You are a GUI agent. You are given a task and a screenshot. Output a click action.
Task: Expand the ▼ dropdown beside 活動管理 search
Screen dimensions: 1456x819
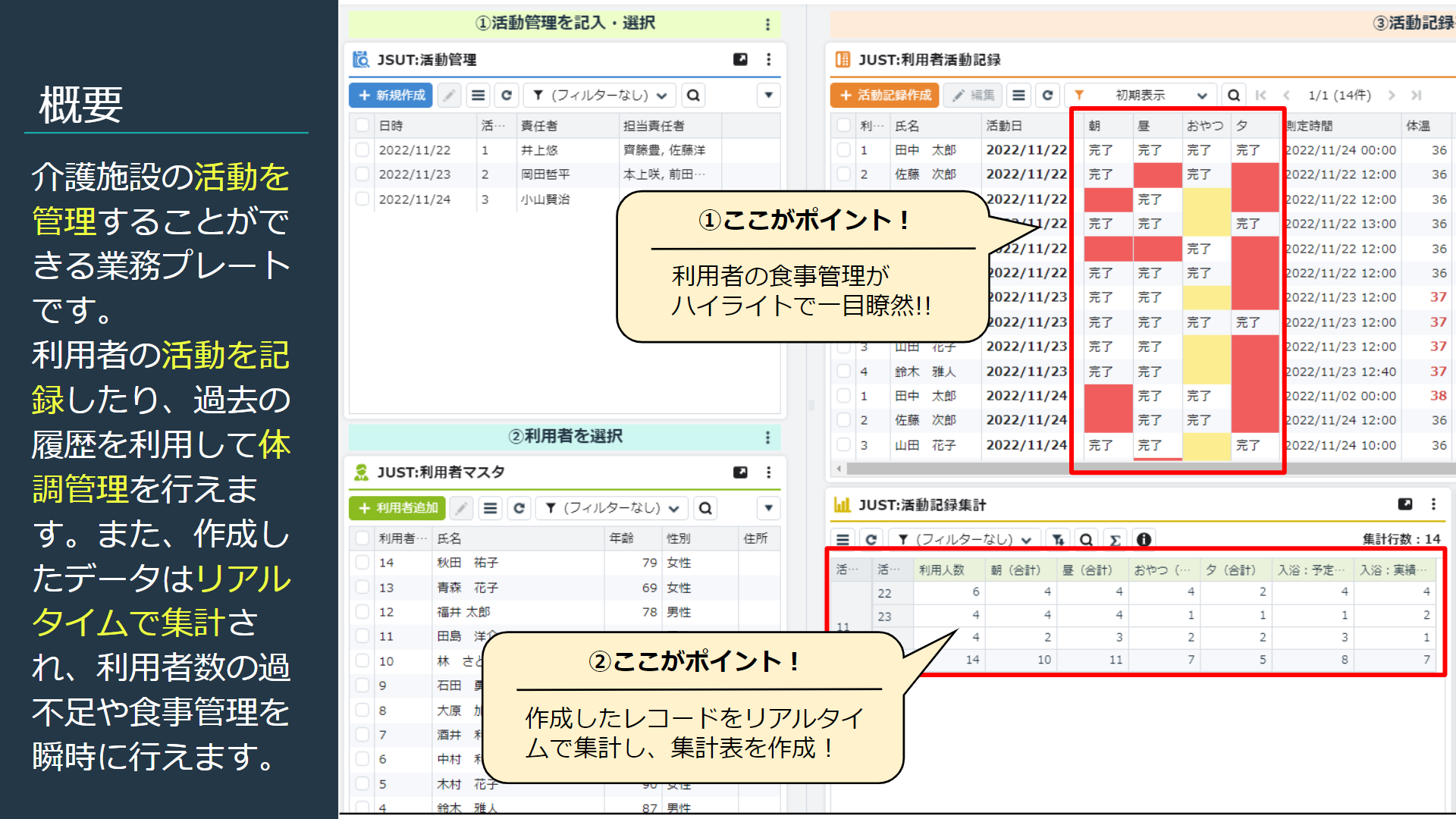[768, 95]
